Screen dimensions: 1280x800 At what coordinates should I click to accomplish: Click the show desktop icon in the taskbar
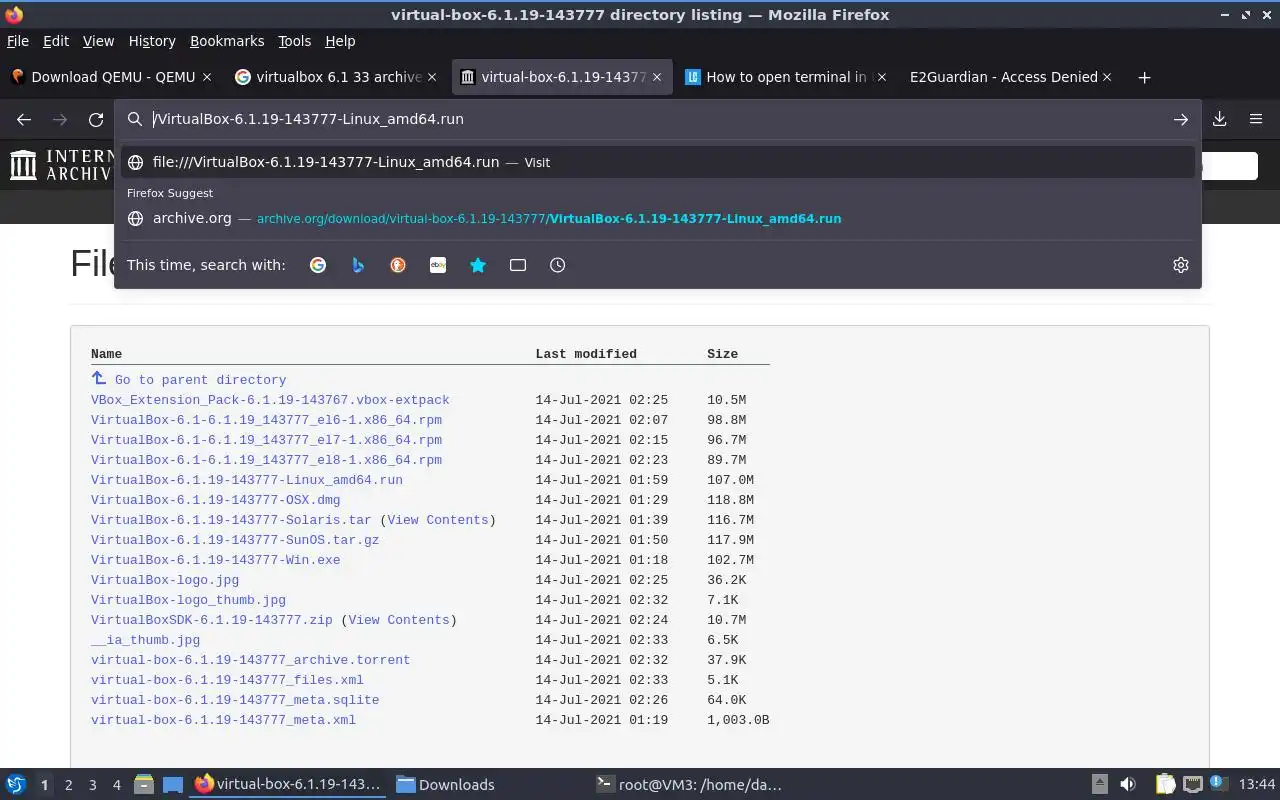coord(173,785)
